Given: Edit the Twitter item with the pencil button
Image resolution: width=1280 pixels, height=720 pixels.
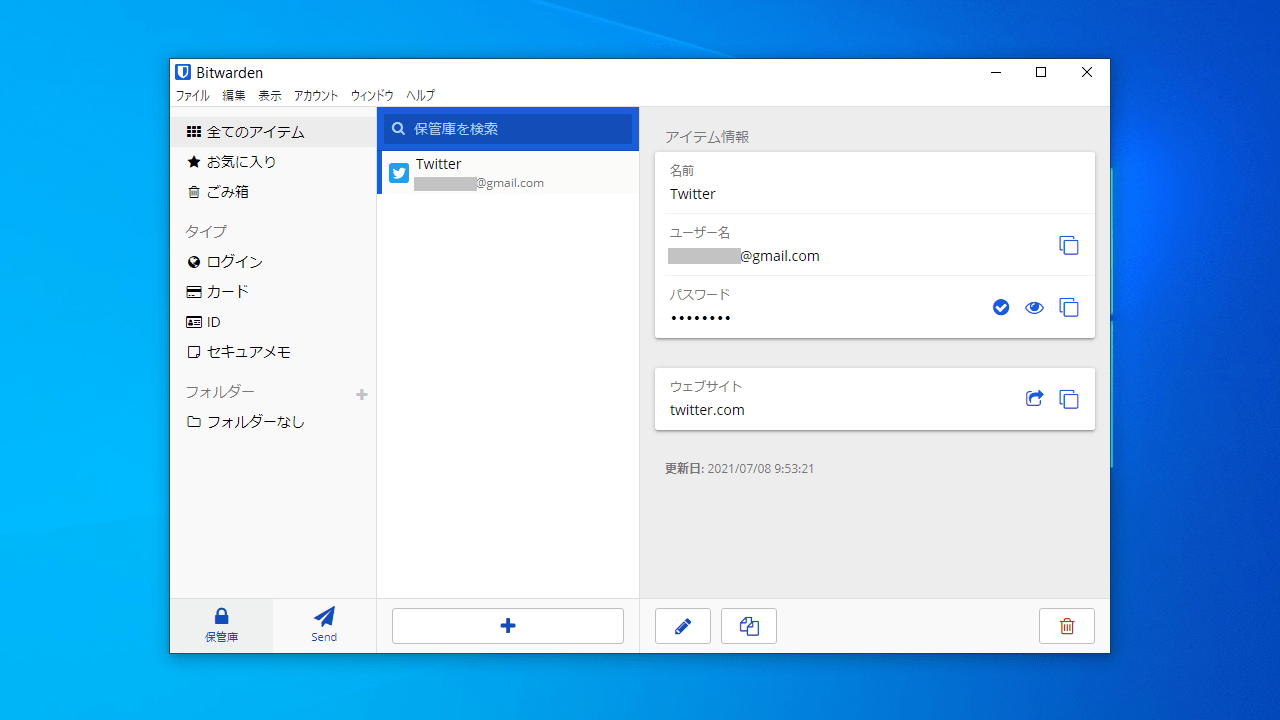Looking at the screenshot, I should pyautogui.click(x=683, y=626).
